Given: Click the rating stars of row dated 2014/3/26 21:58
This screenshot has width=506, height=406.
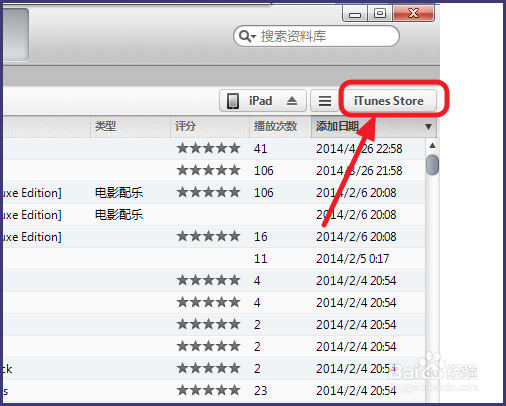Looking at the screenshot, I should click(x=208, y=170).
